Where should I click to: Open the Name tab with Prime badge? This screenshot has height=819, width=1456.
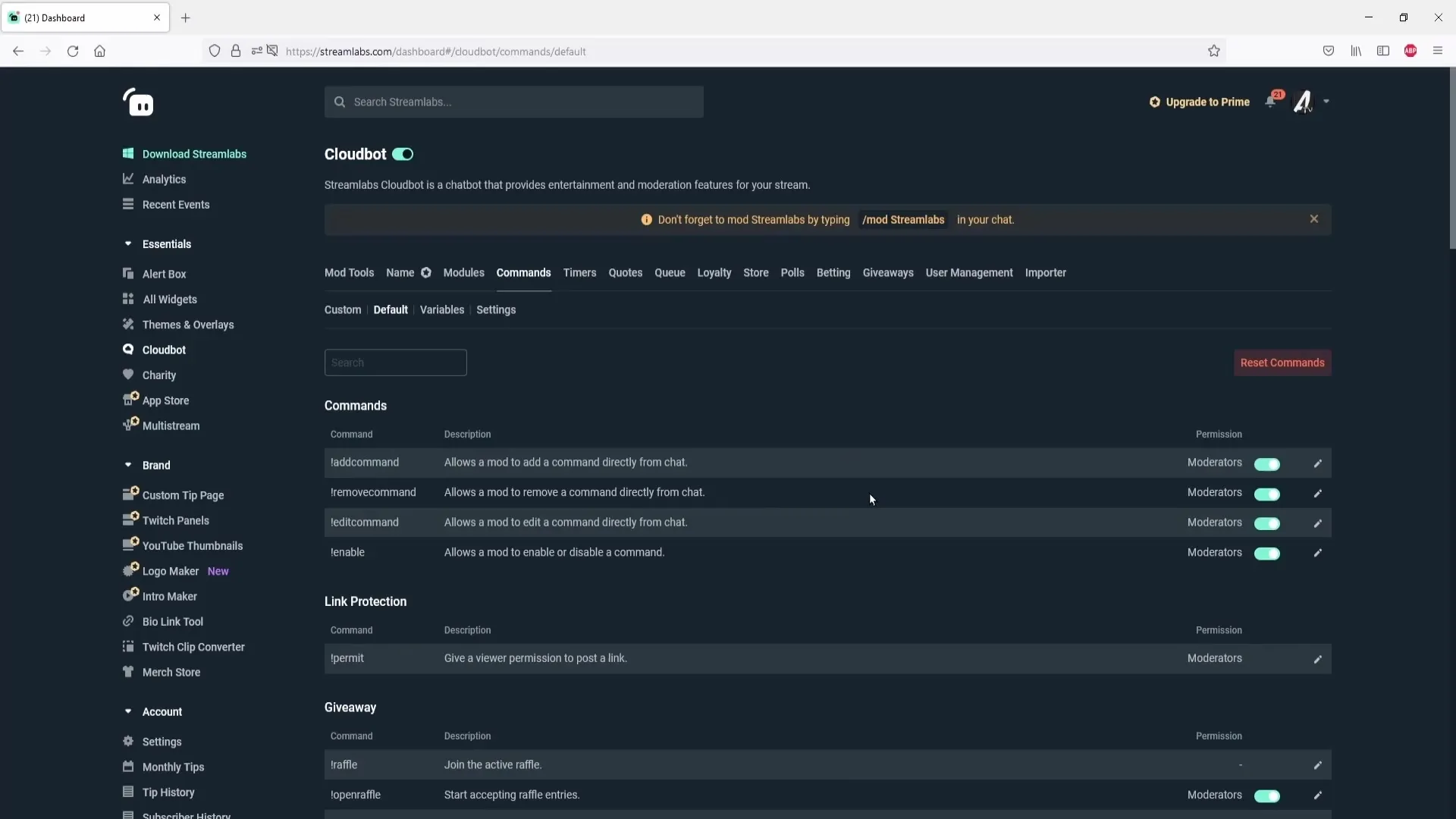[408, 272]
